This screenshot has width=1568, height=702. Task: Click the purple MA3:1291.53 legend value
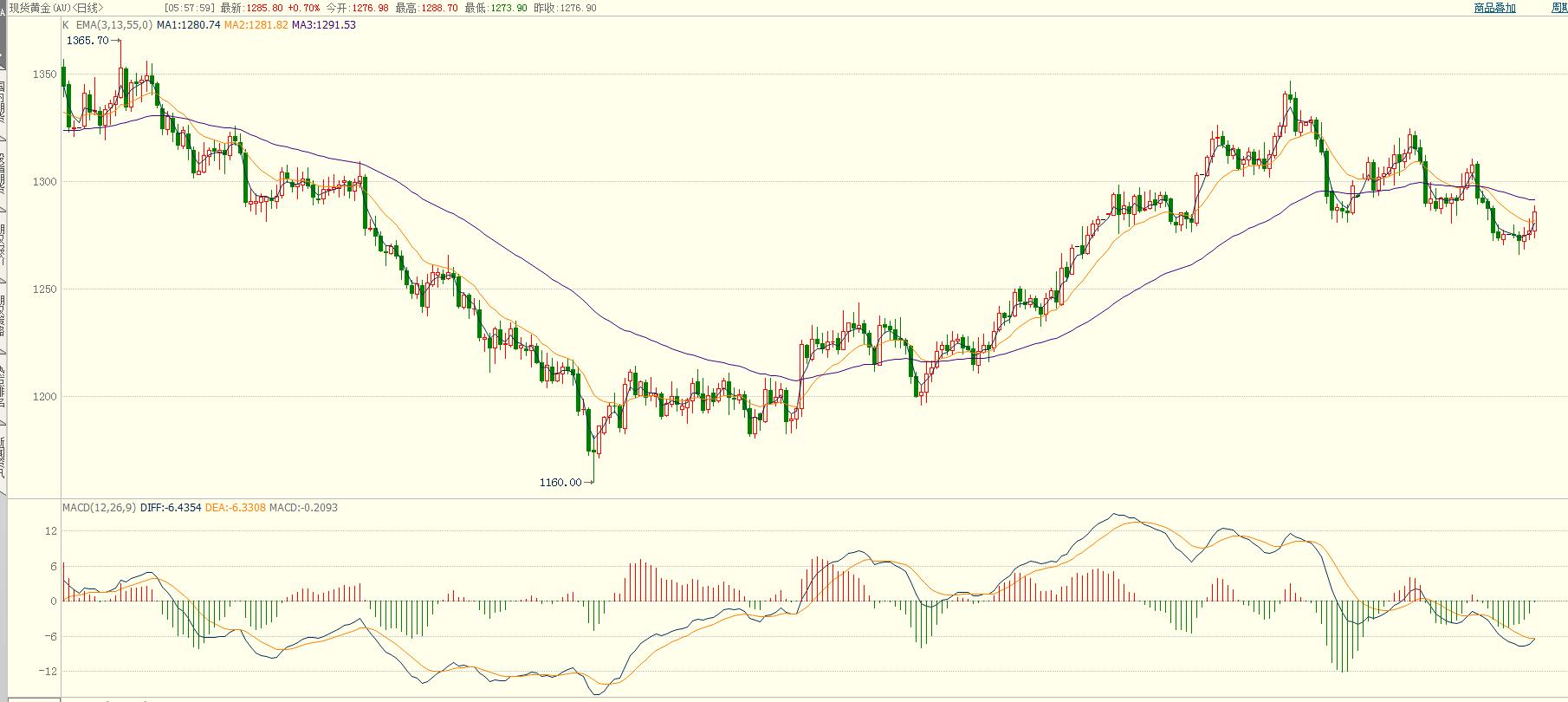[323, 25]
